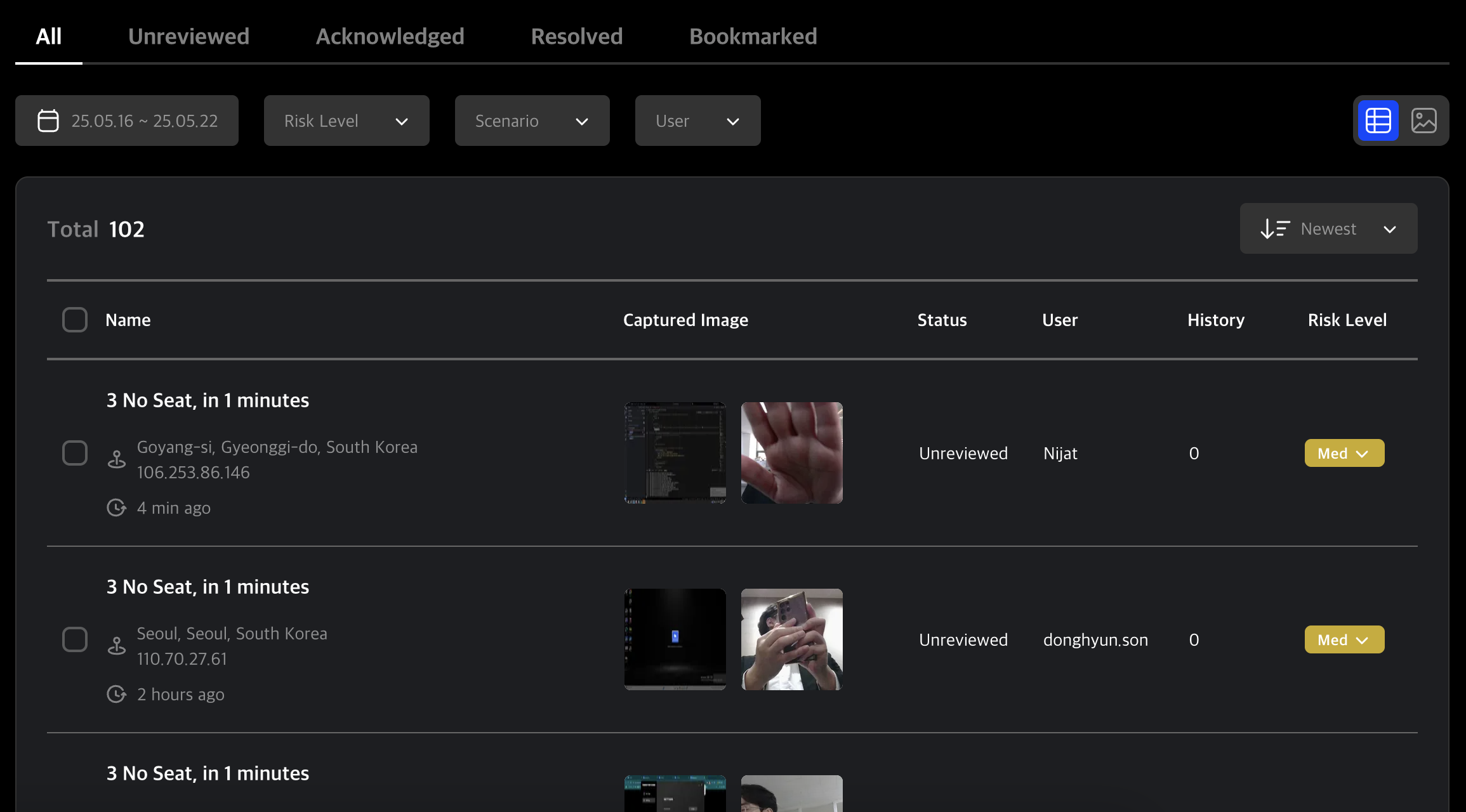
Task: Click clock icon next to 4 min ago
Action: [x=116, y=507]
